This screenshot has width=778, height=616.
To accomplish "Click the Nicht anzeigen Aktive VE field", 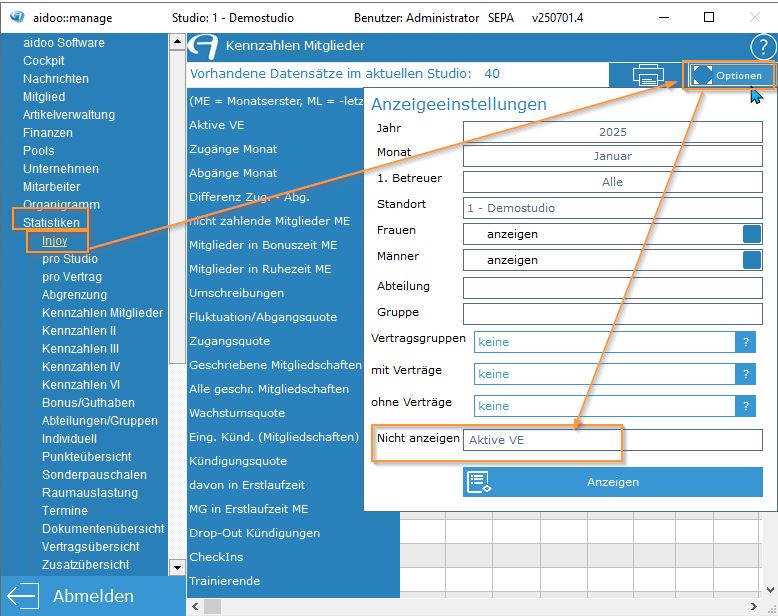I will tap(613, 440).
